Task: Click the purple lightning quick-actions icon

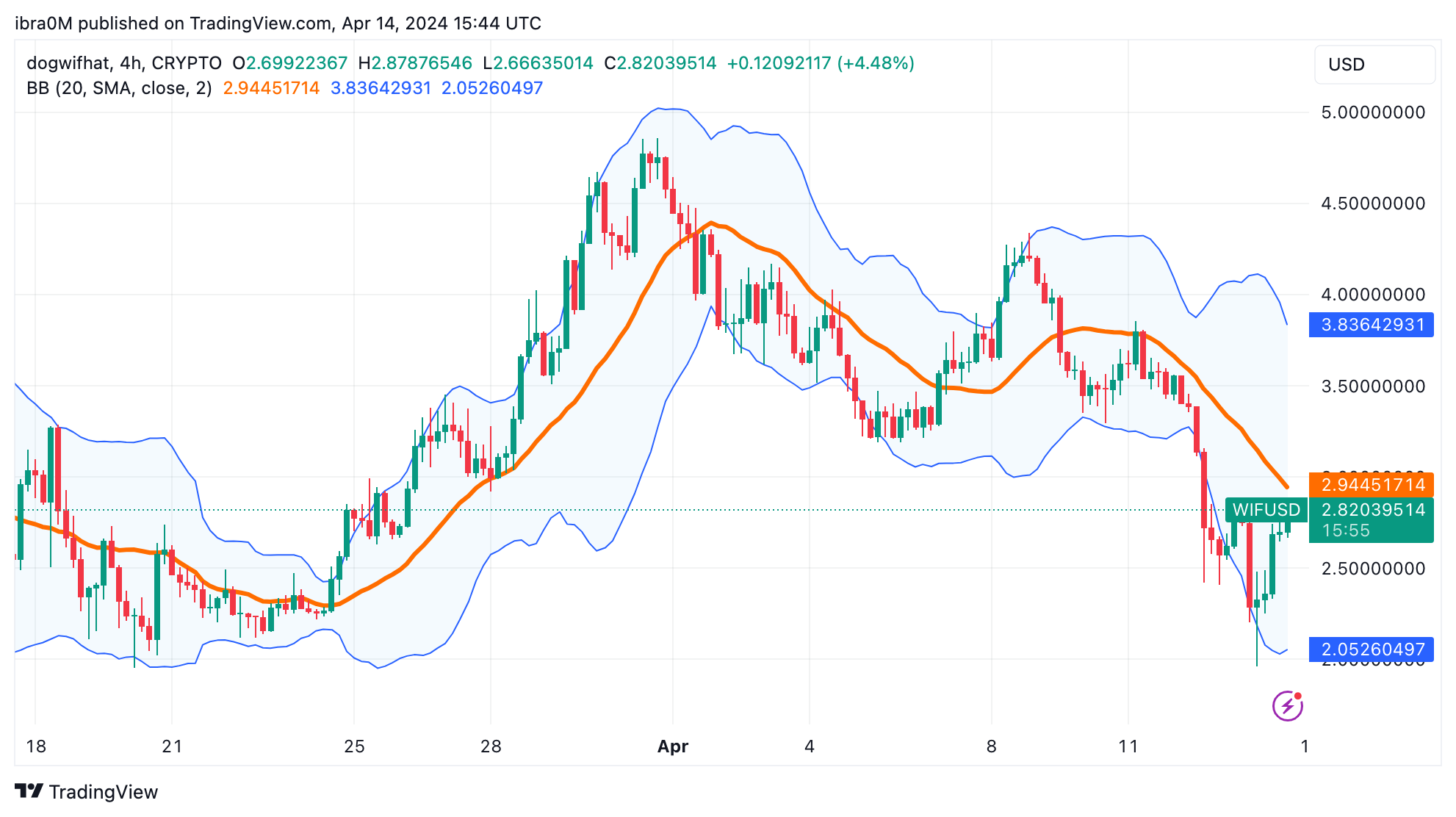Action: point(1286,707)
